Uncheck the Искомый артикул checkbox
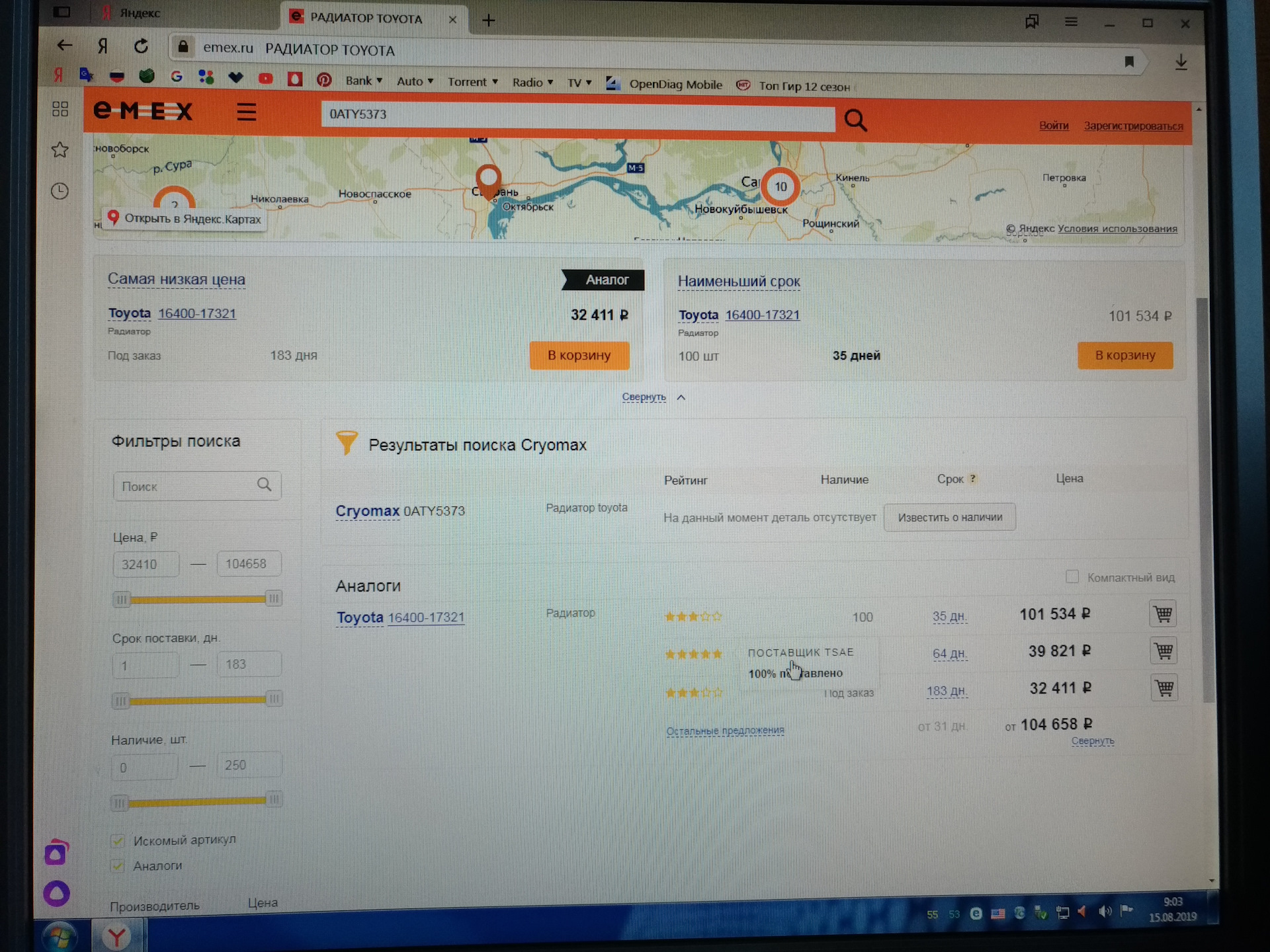The height and width of the screenshot is (952, 1270). [118, 840]
